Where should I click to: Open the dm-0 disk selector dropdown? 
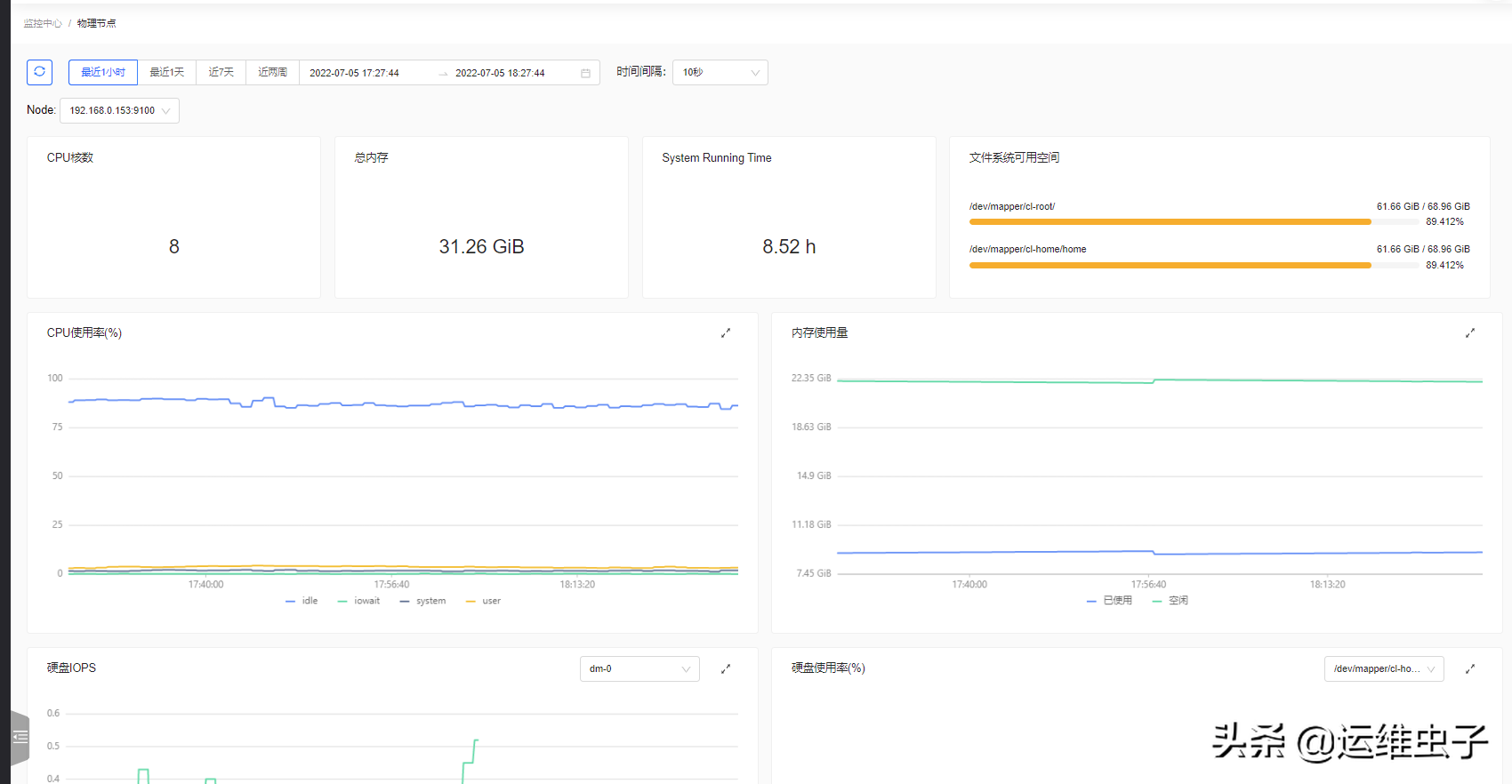tap(639, 668)
